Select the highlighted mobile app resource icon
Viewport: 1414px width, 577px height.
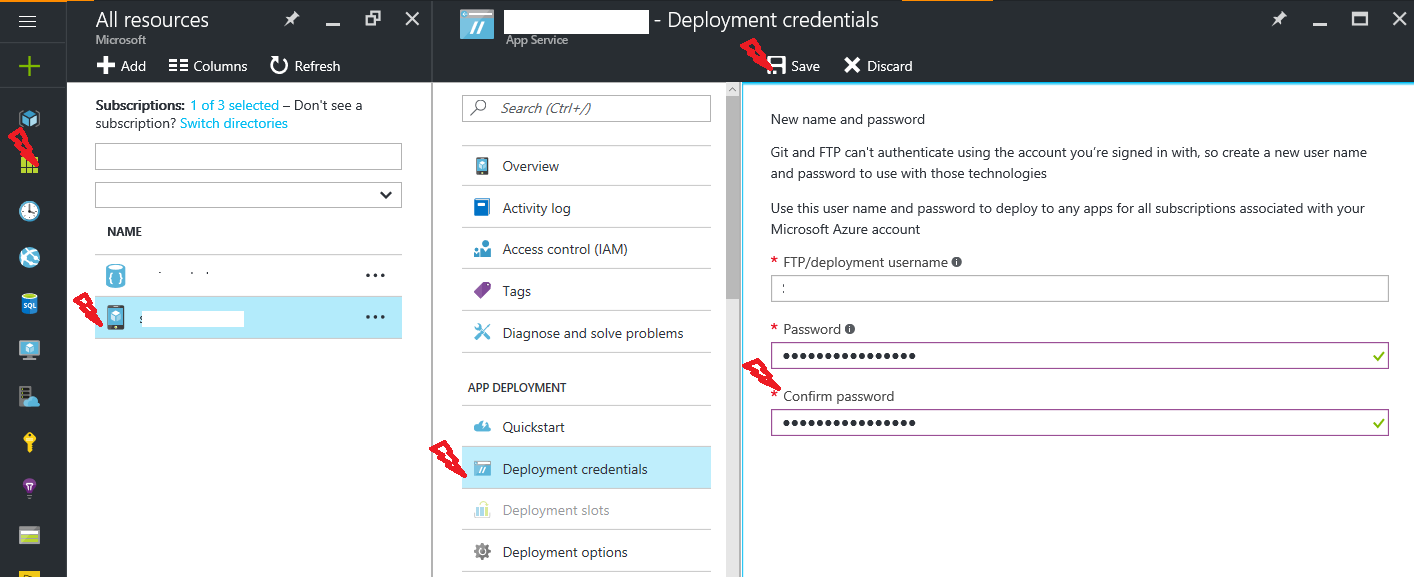click(116, 318)
